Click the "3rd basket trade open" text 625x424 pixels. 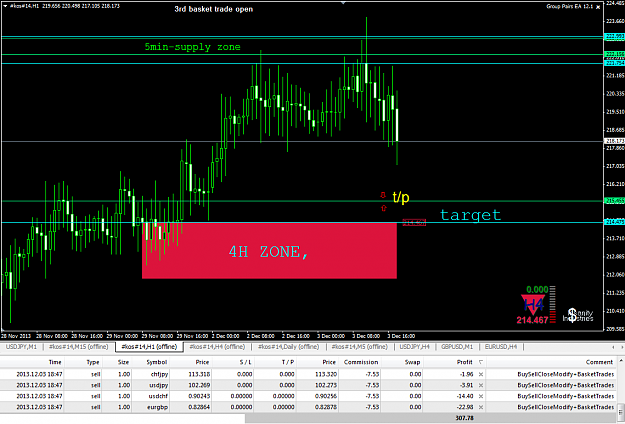pyautogui.click(x=213, y=9)
